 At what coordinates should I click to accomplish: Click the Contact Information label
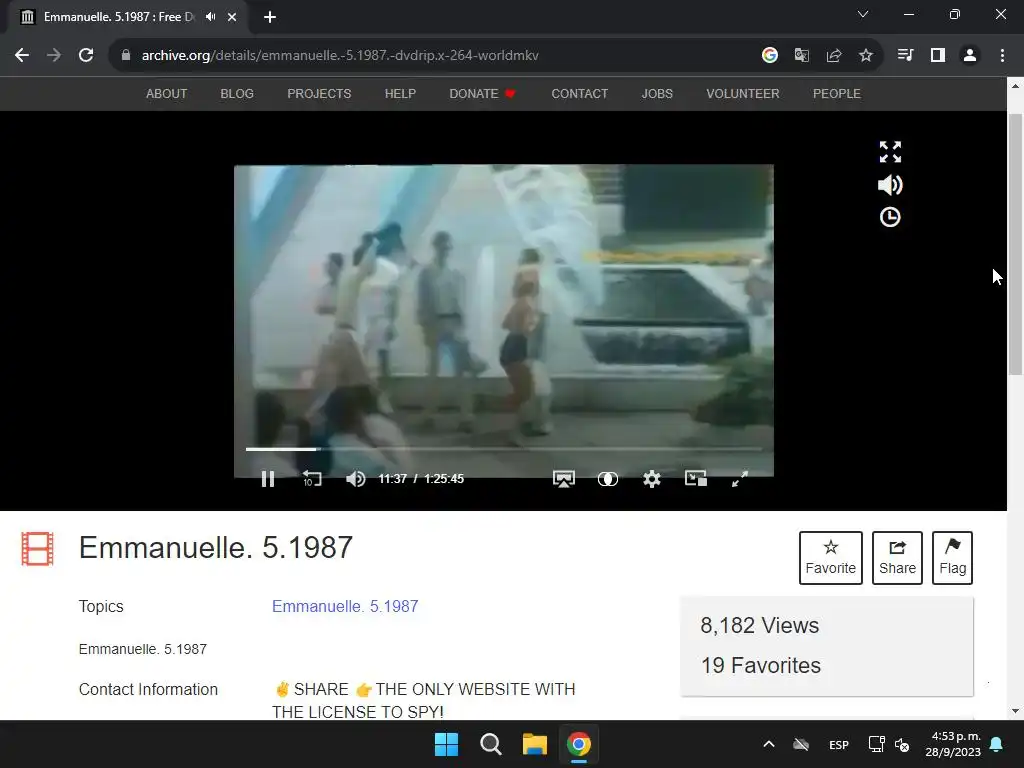point(148,690)
